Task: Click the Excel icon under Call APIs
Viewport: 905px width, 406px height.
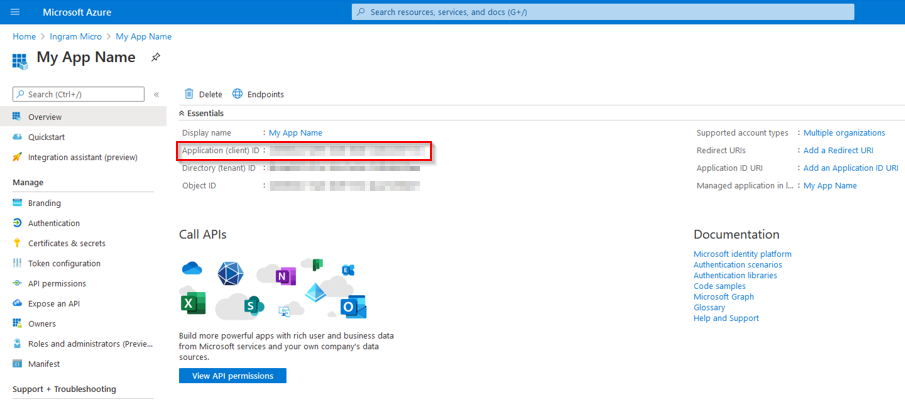Action: click(193, 303)
